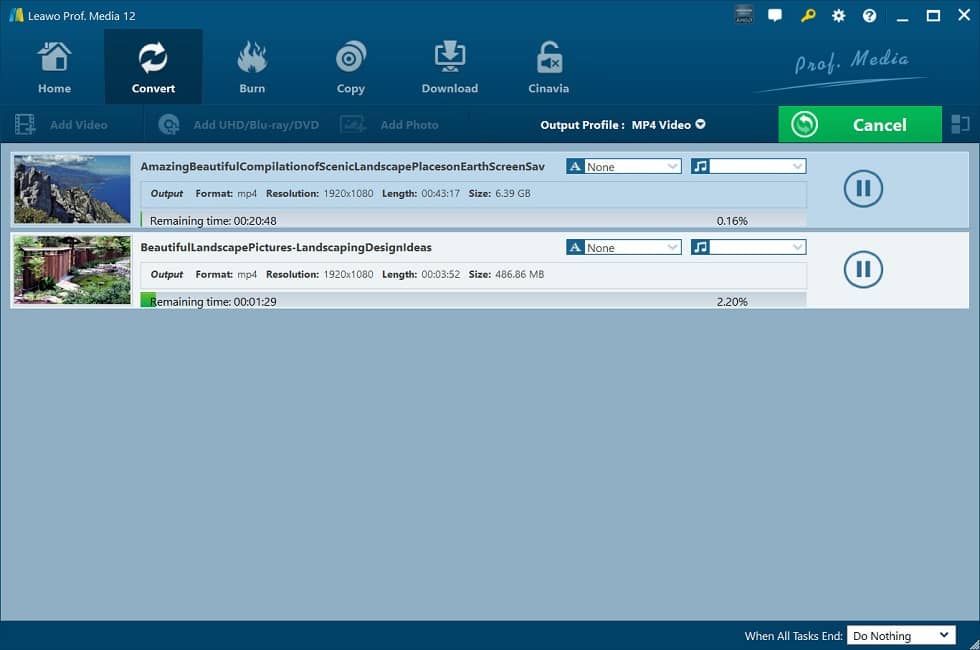Image resolution: width=980 pixels, height=650 pixels.
Task: Click the AmazingBeautifulCompilation file name
Action: tap(342, 166)
